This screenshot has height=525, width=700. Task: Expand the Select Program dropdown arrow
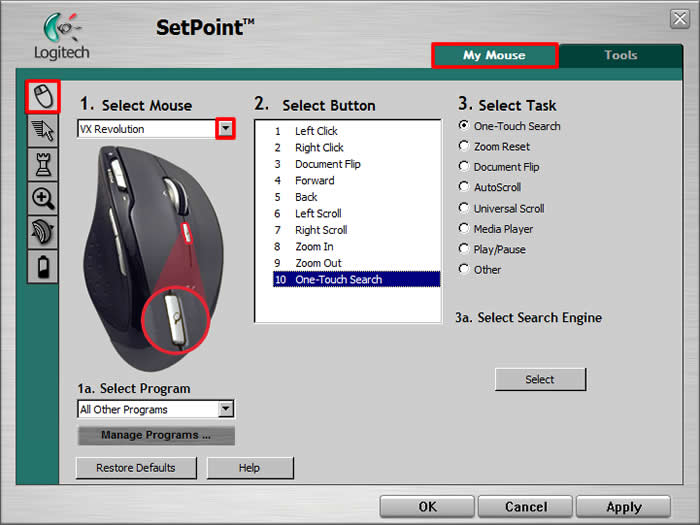pyautogui.click(x=226, y=409)
